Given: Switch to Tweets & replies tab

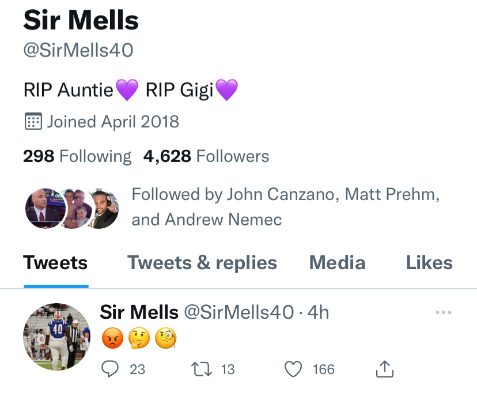Looking at the screenshot, I should coord(202,263).
